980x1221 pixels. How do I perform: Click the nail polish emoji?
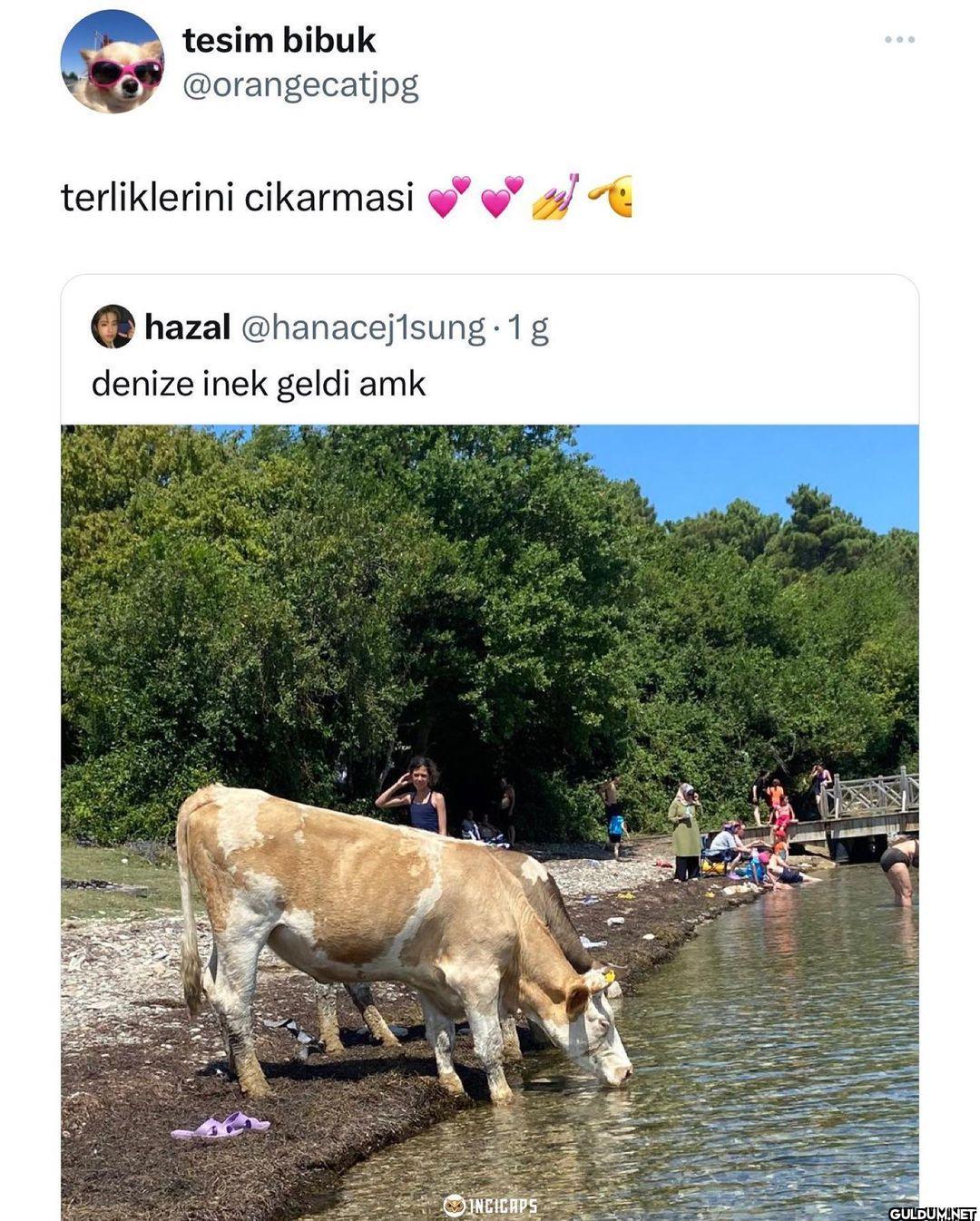[555, 197]
